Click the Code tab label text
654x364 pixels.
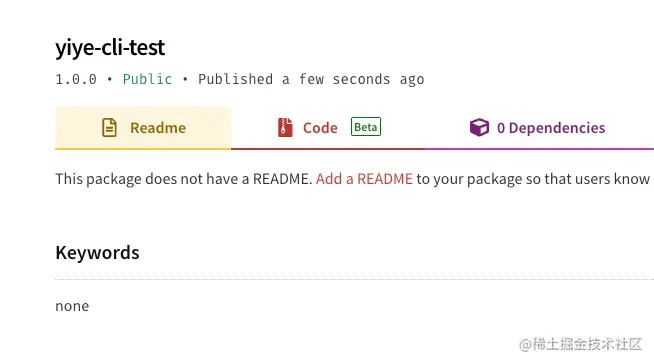[320, 128]
